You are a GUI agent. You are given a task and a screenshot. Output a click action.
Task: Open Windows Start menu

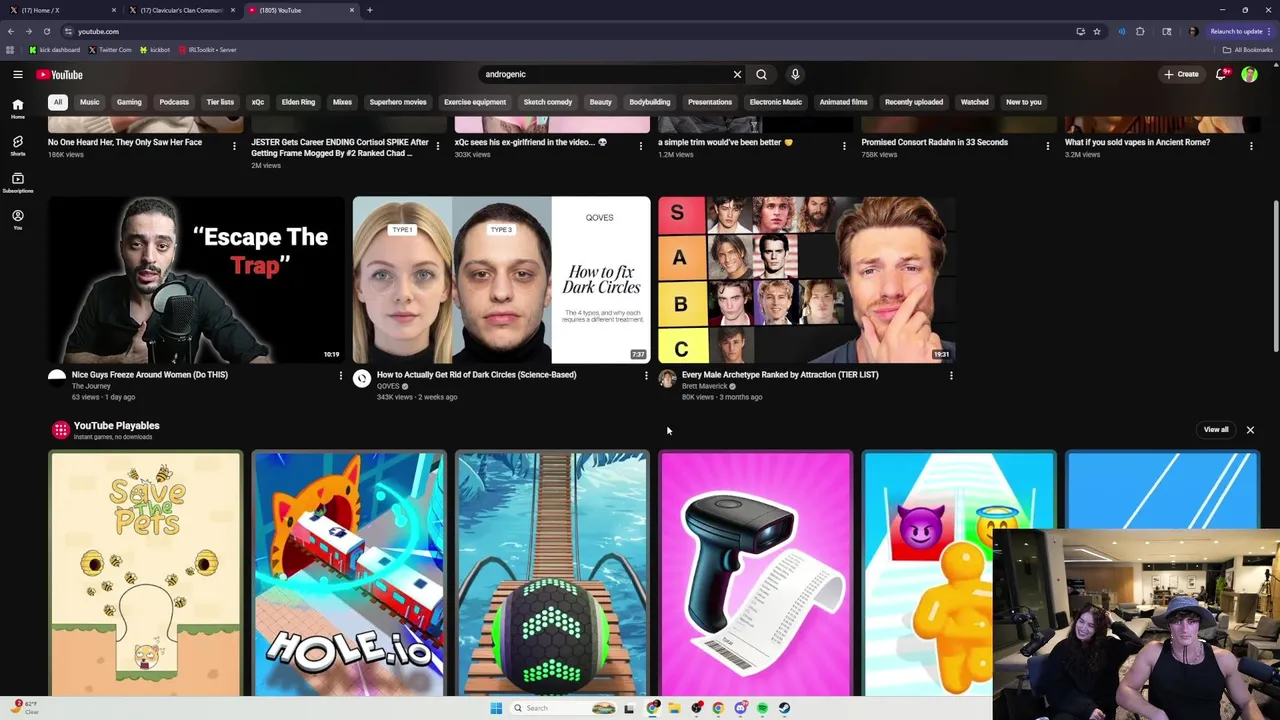496,708
